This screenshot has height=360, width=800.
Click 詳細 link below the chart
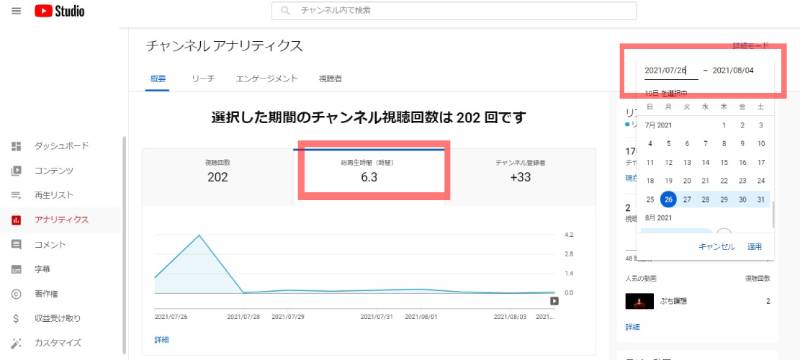click(x=161, y=340)
